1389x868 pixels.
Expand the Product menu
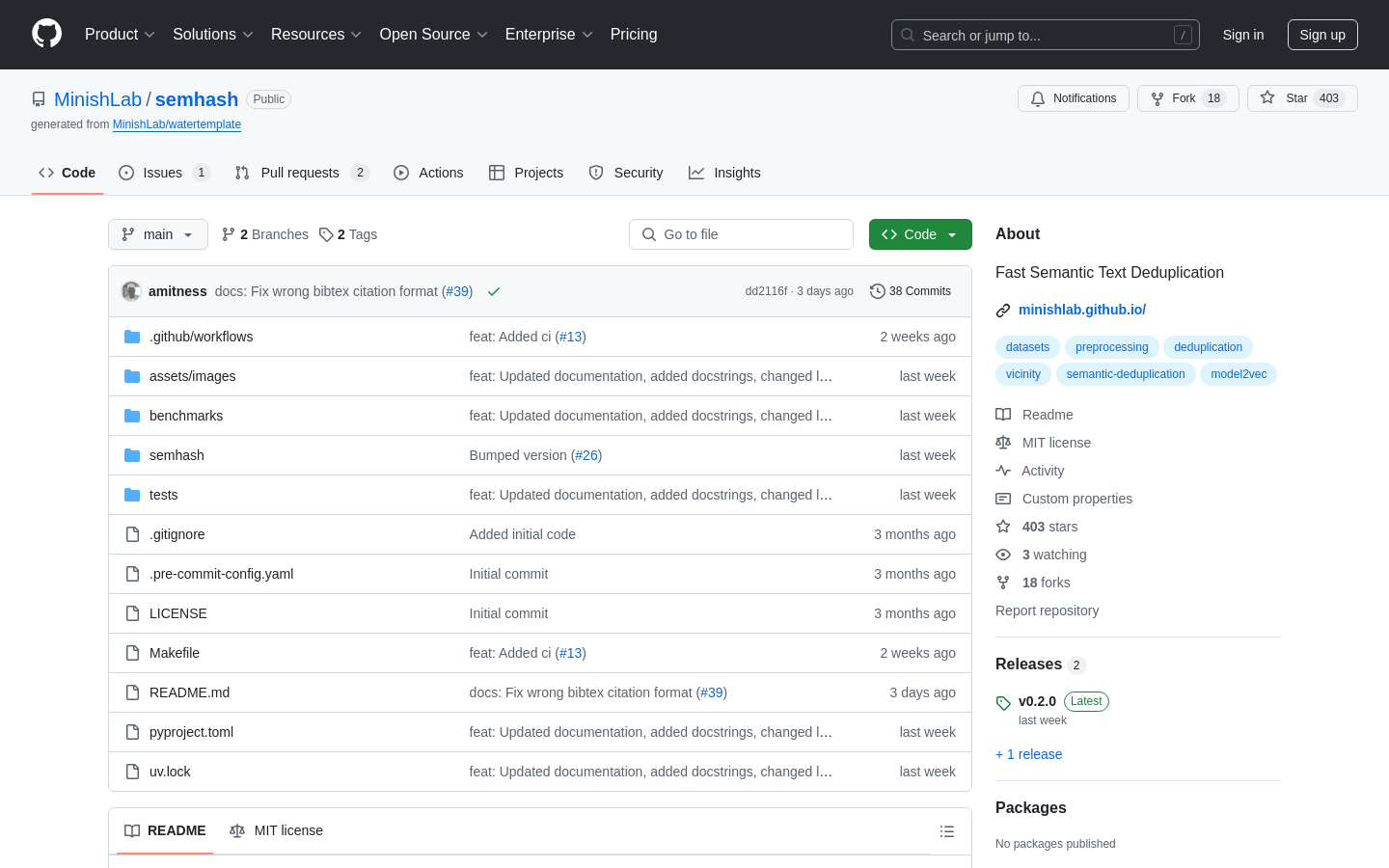click(x=120, y=35)
